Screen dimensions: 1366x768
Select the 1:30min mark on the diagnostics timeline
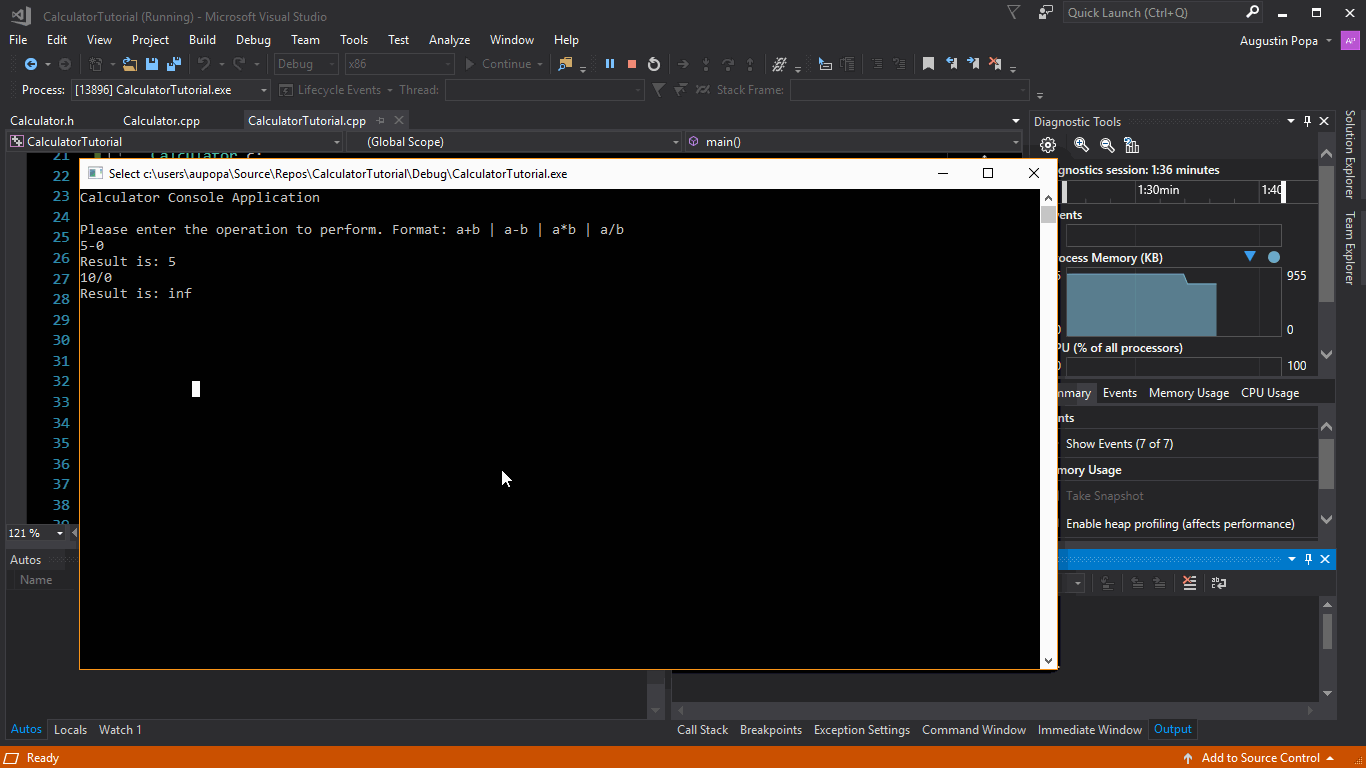pos(1159,189)
